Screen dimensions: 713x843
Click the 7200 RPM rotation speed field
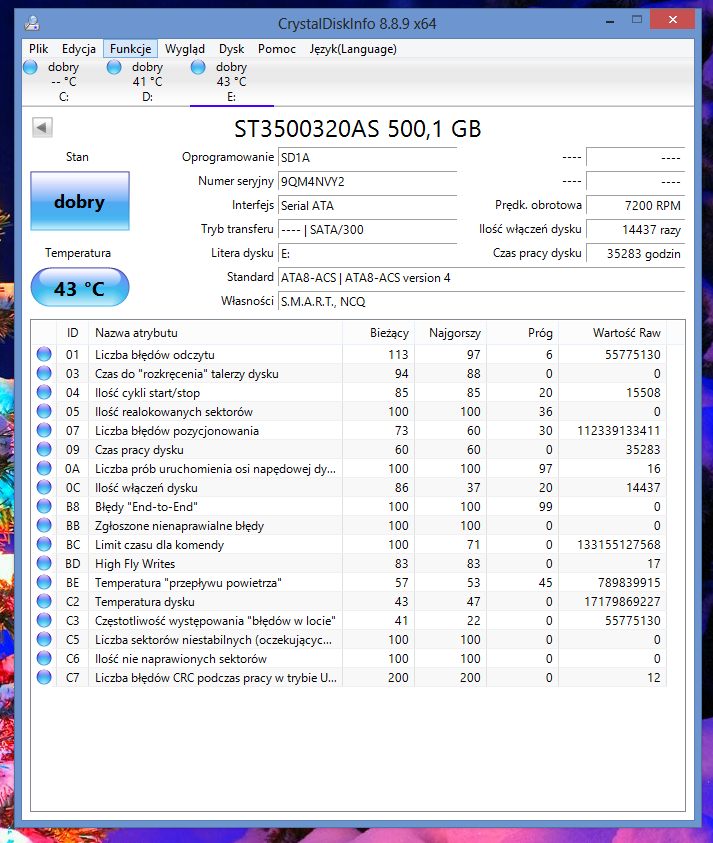[x=636, y=205]
